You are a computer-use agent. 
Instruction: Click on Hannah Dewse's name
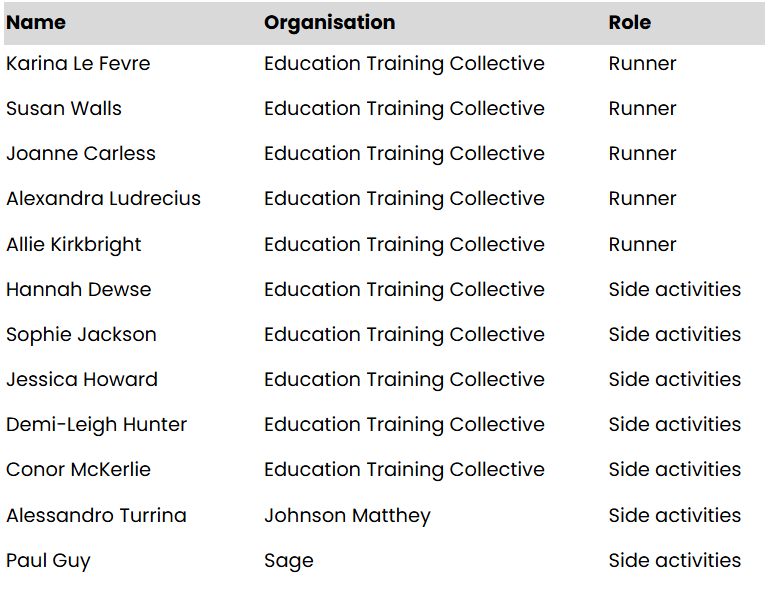tap(79, 289)
